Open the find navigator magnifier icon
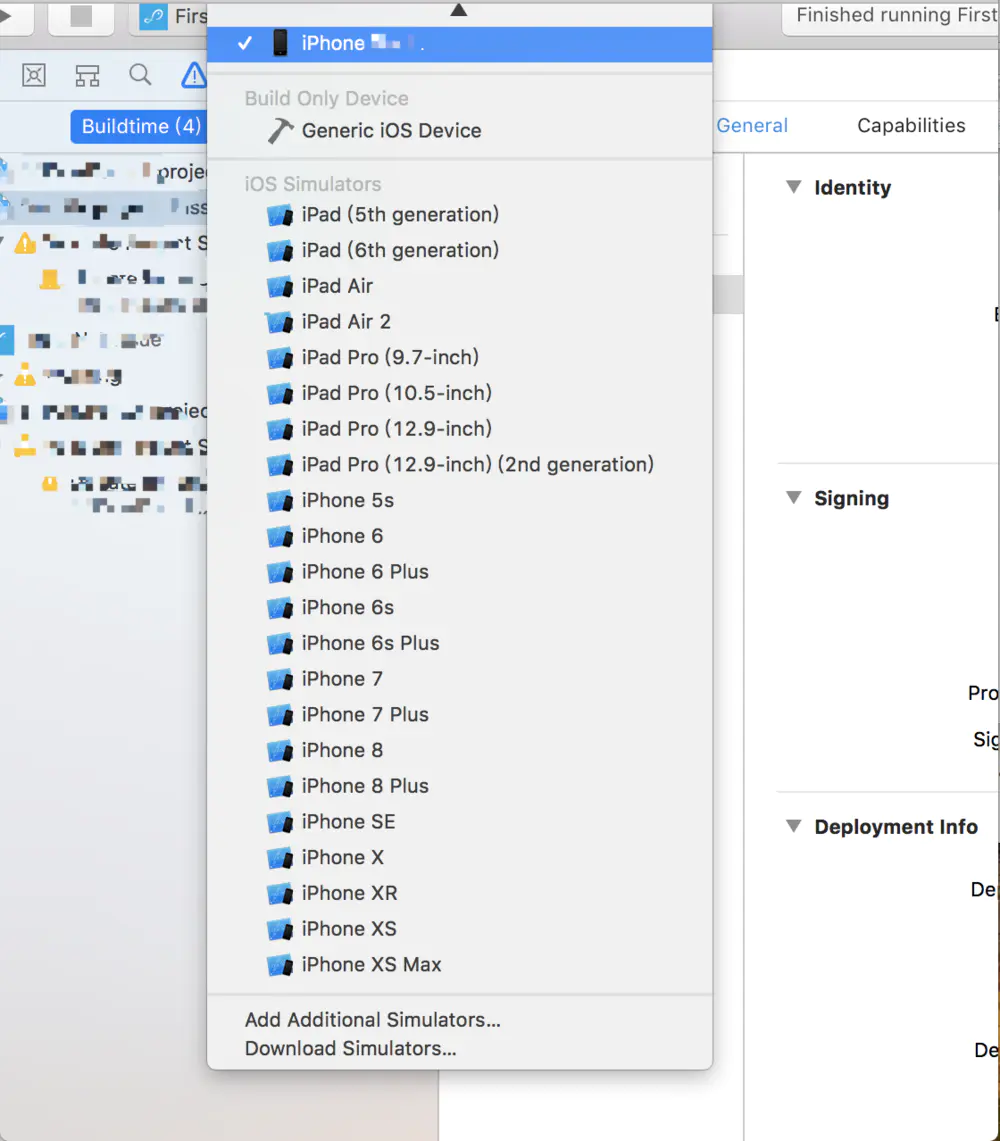The height and width of the screenshot is (1141, 1000). [140, 74]
